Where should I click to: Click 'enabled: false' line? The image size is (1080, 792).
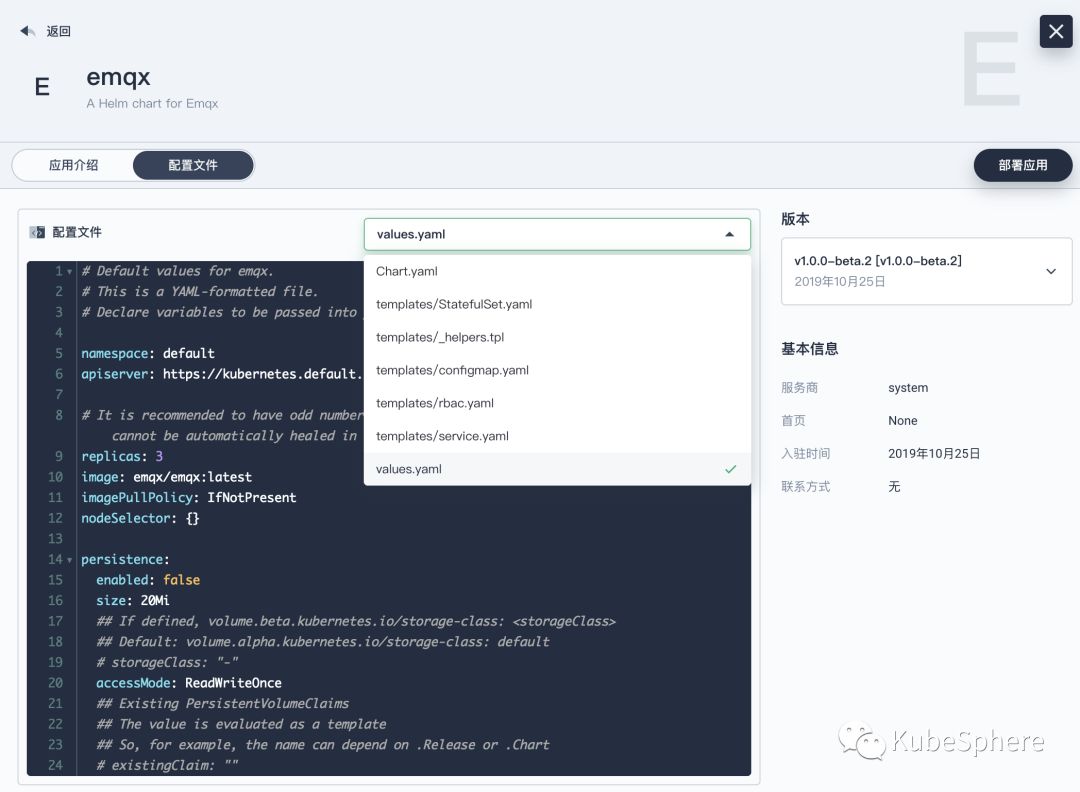(148, 581)
